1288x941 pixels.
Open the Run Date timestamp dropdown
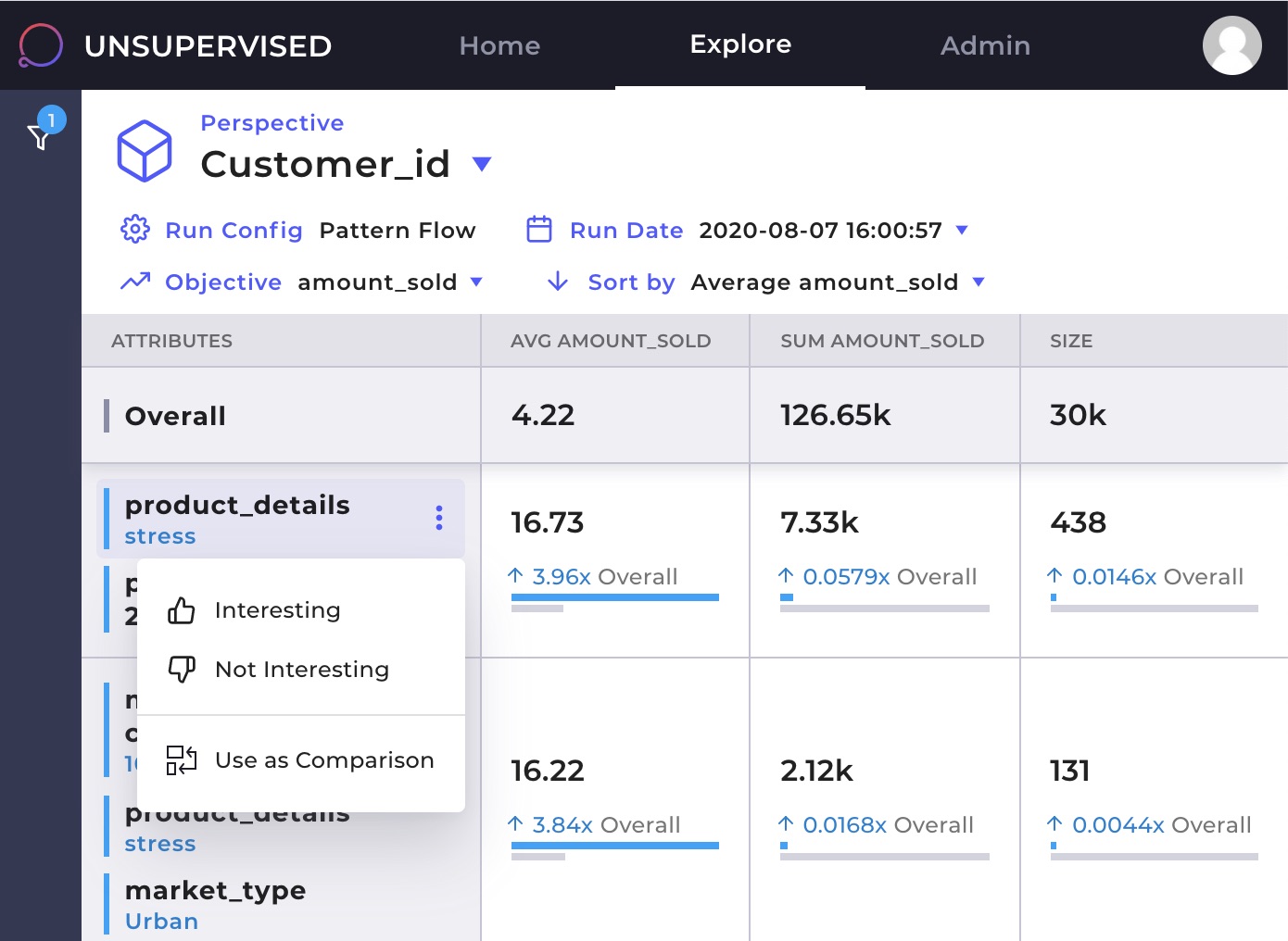pyautogui.click(x=962, y=230)
